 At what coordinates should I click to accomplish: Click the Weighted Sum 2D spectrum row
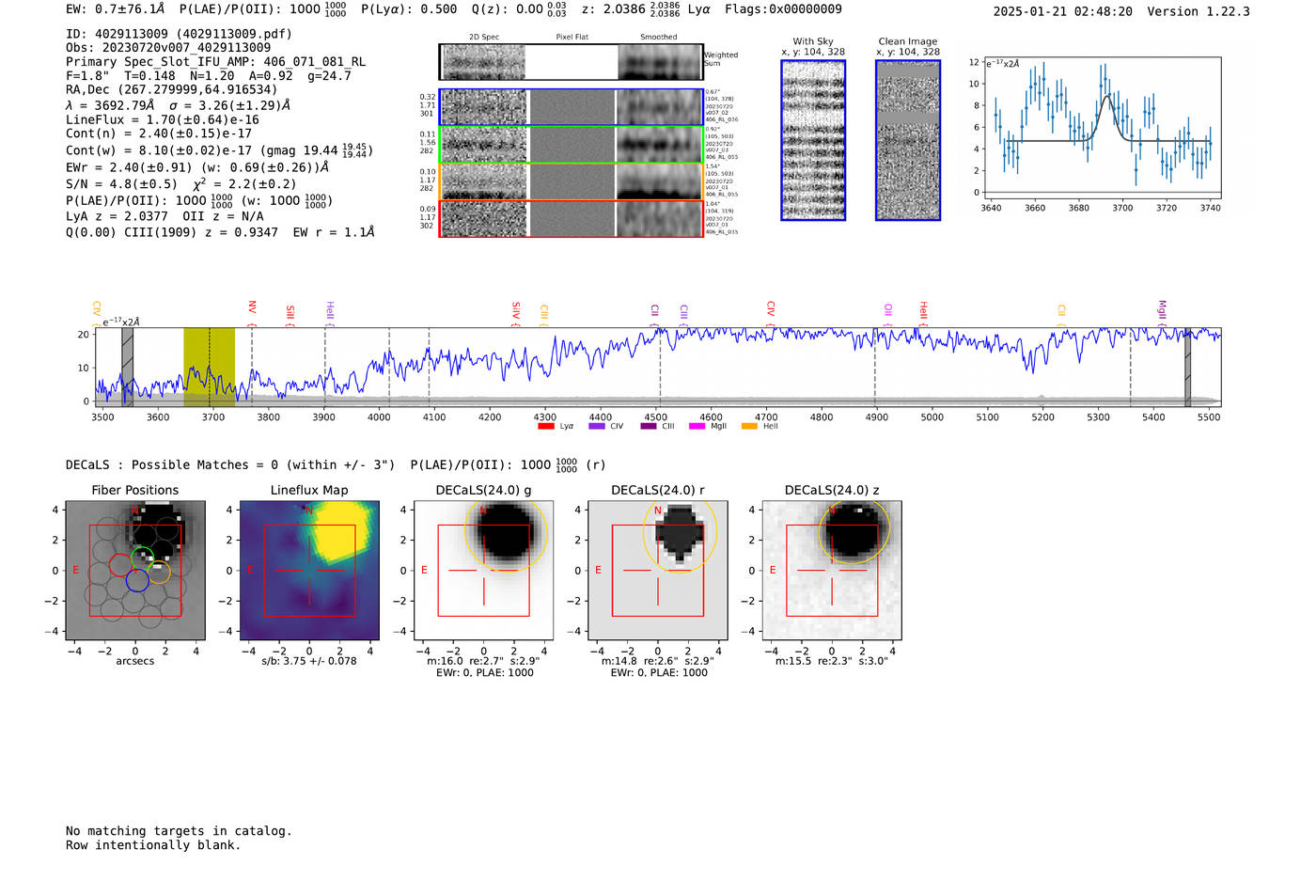(571, 62)
